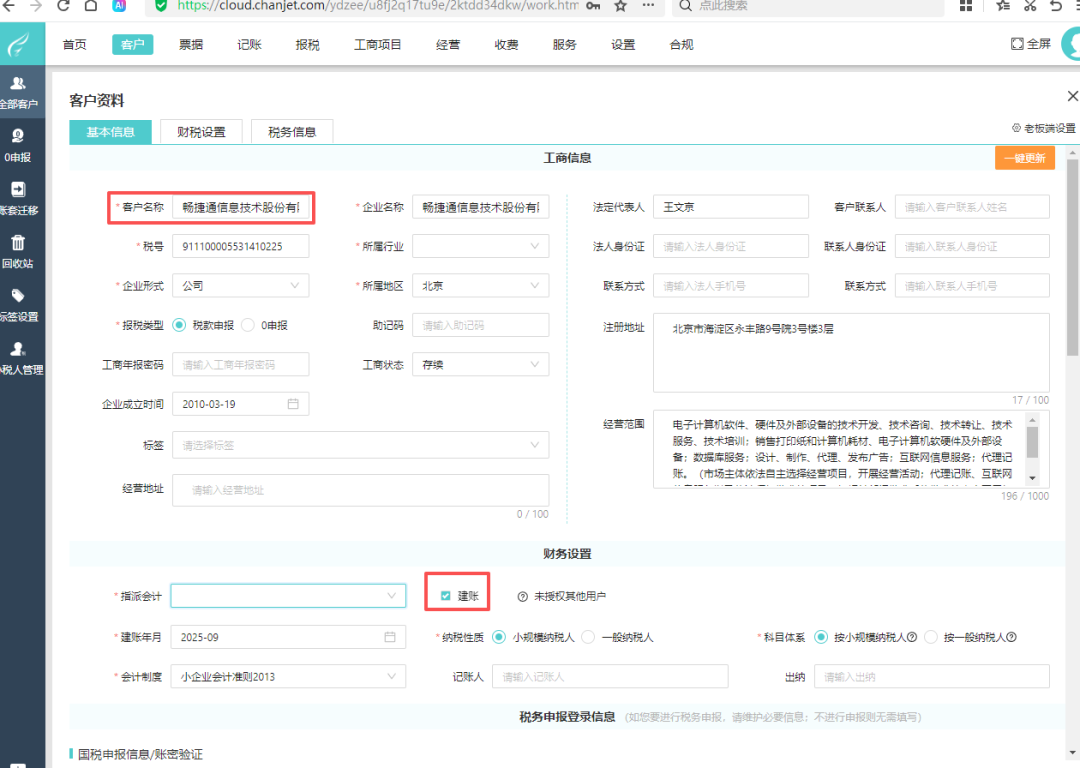Click the 一键更新 button
Screen dimensions: 1080x768
click(1025, 158)
